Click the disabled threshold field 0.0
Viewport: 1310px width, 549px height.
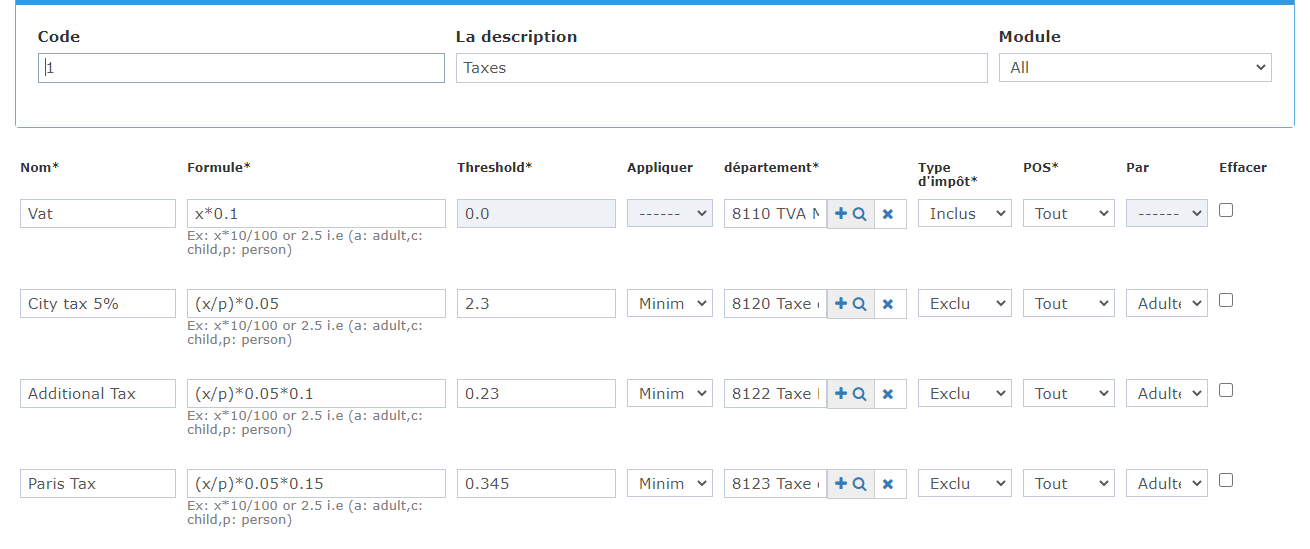(x=536, y=214)
